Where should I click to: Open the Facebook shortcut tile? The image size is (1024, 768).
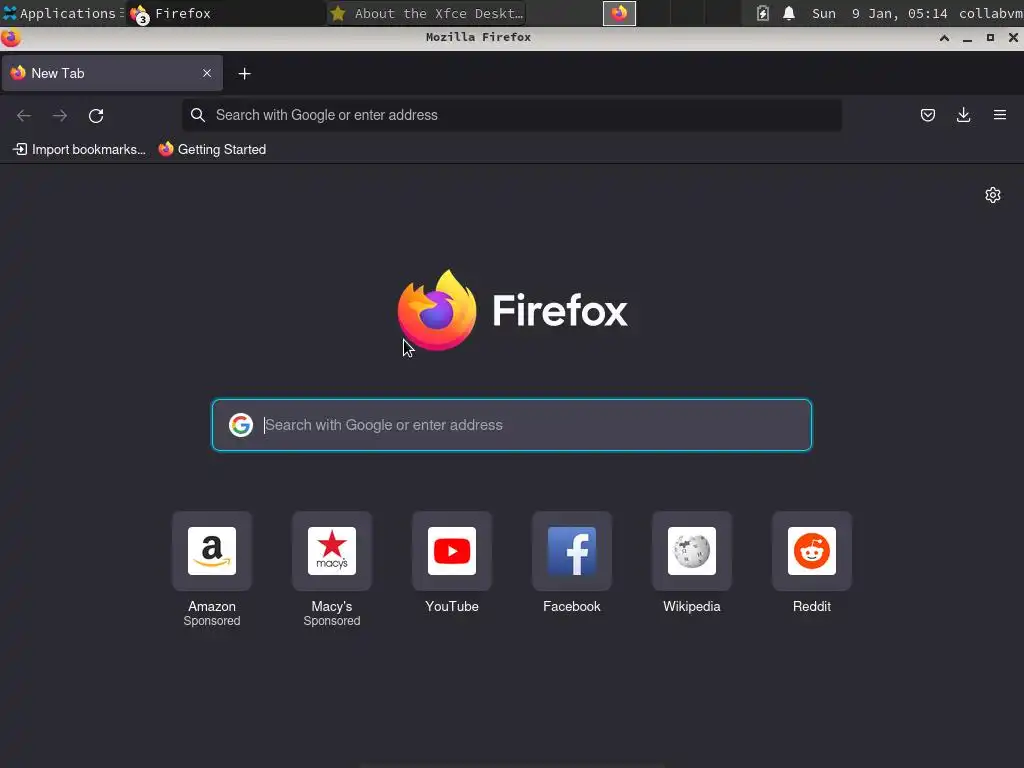[571, 551]
